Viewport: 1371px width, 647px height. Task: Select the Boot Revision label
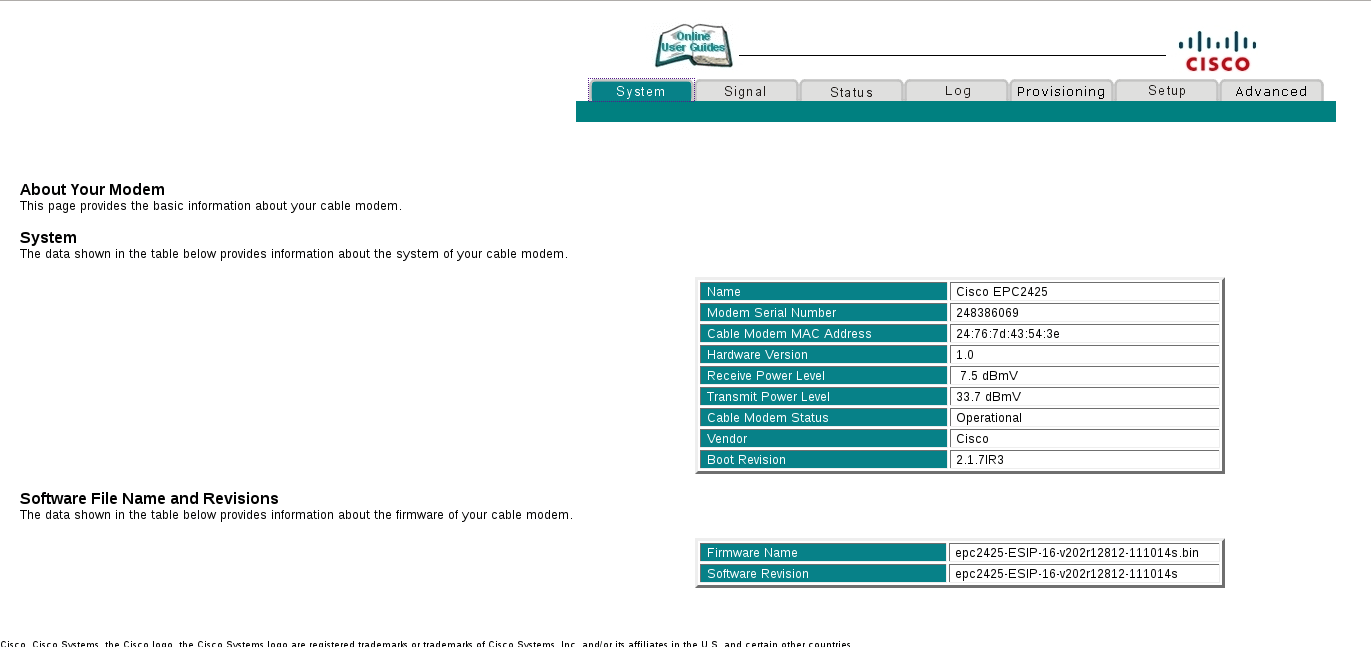pos(823,459)
